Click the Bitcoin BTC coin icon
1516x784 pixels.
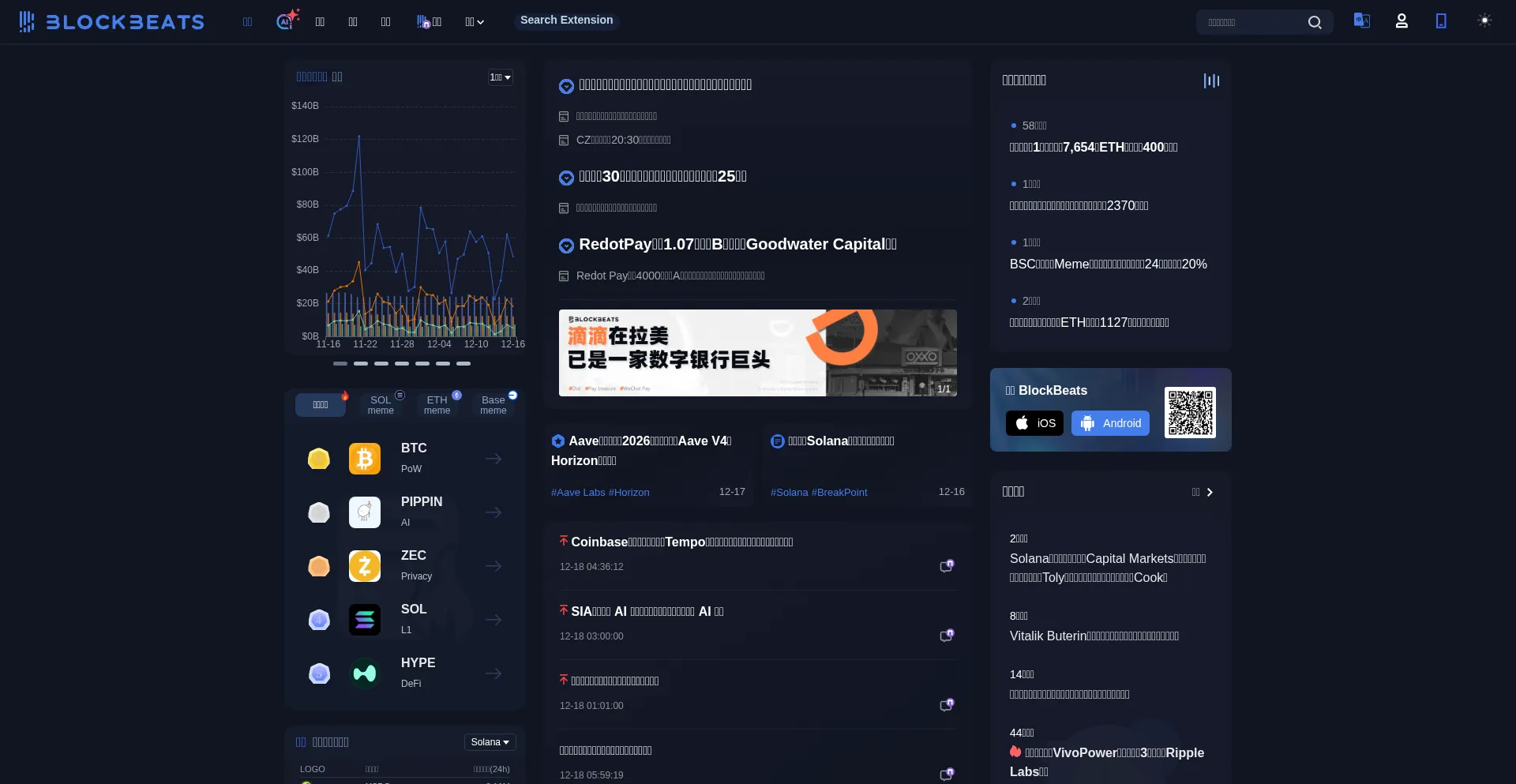pos(365,459)
